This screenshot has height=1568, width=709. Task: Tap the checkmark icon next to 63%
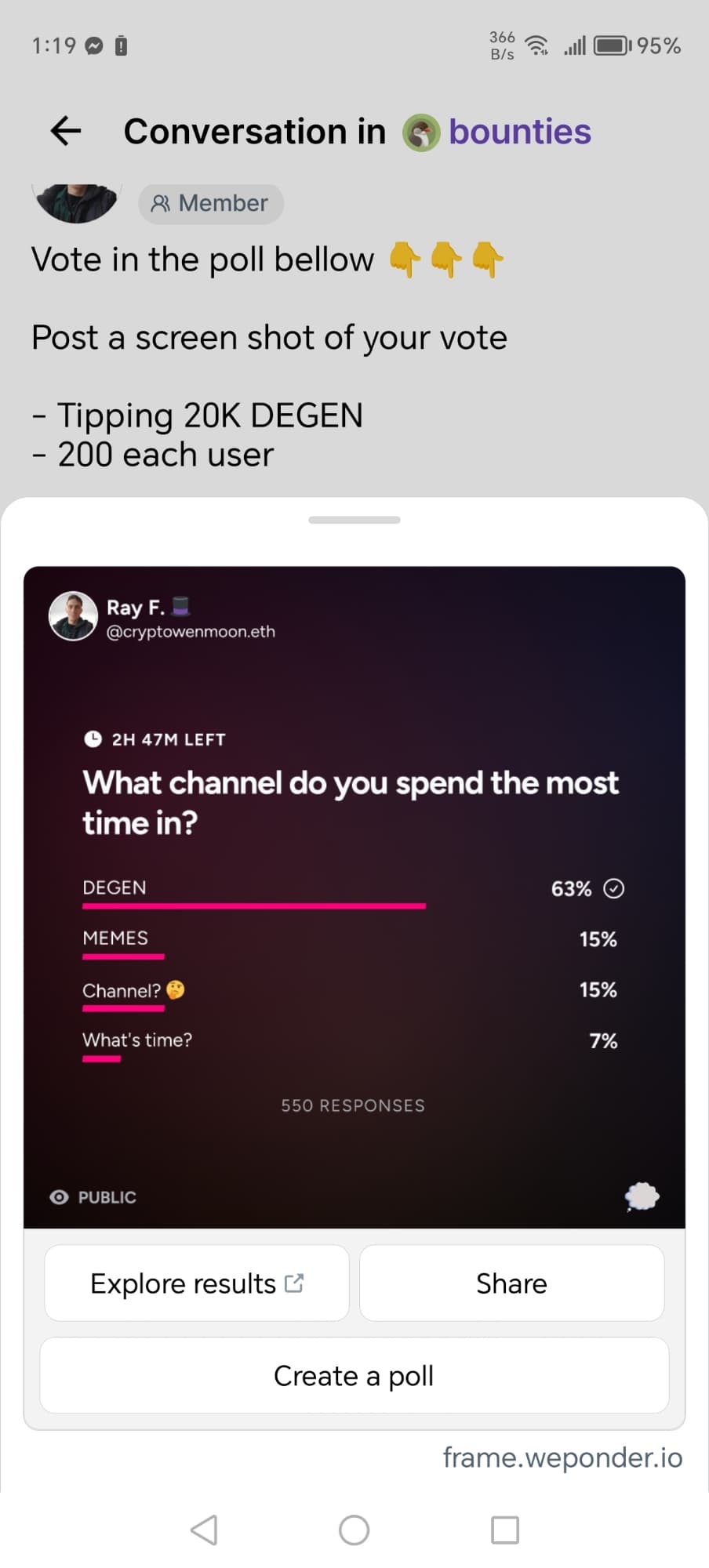(x=613, y=888)
